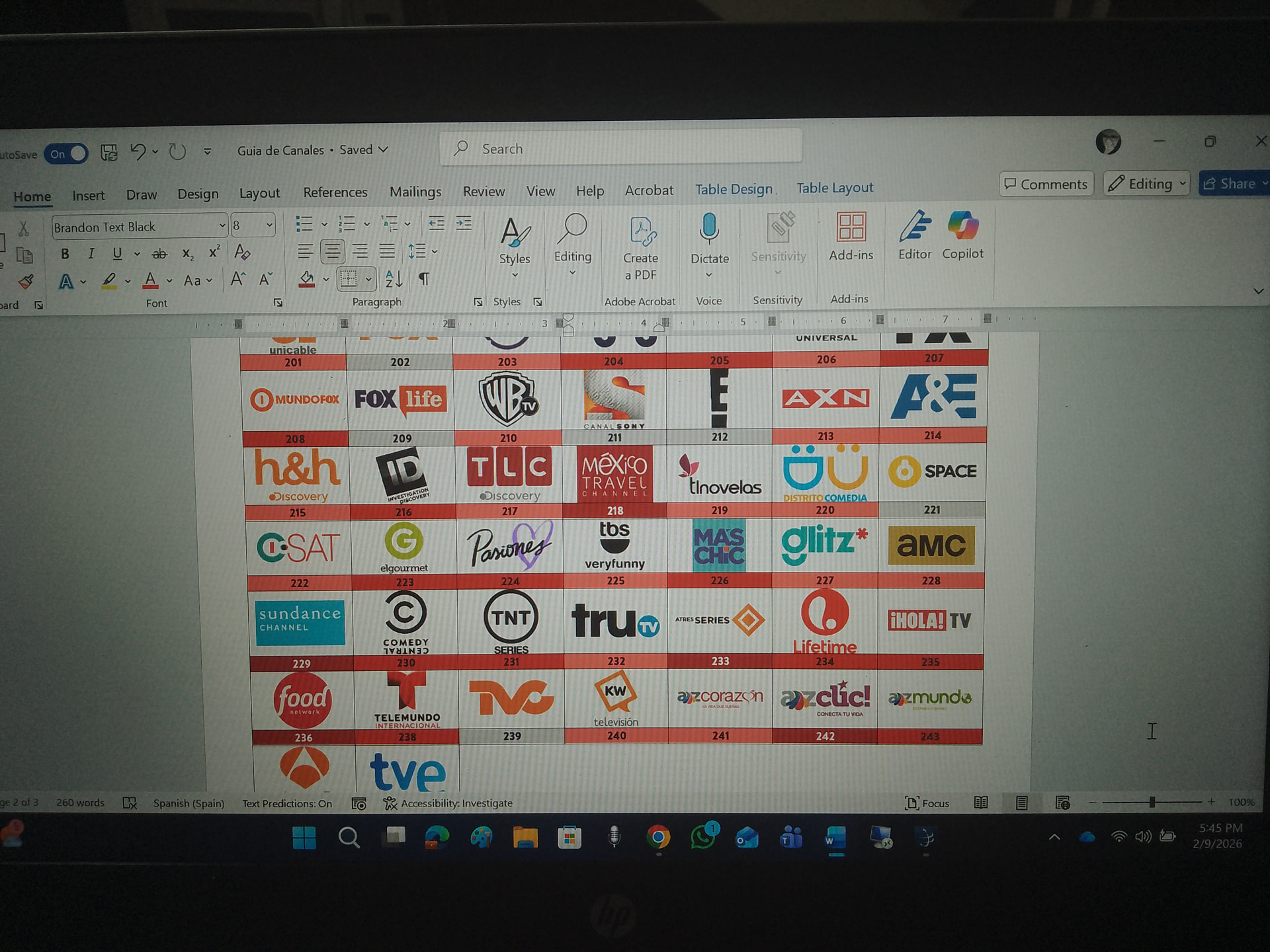Click the Bullets list icon
1270x952 pixels.
[x=304, y=224]
